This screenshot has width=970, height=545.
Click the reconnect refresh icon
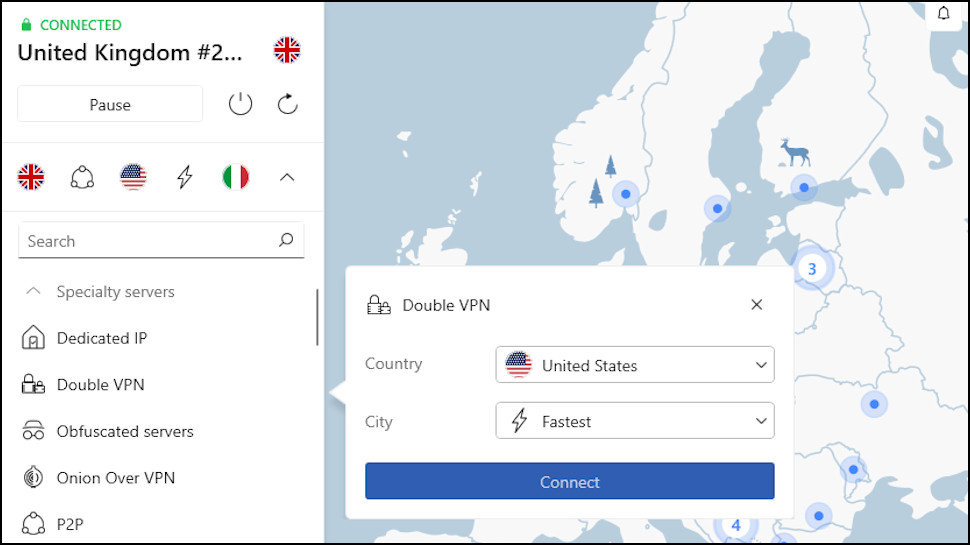[x=287, y=104]
